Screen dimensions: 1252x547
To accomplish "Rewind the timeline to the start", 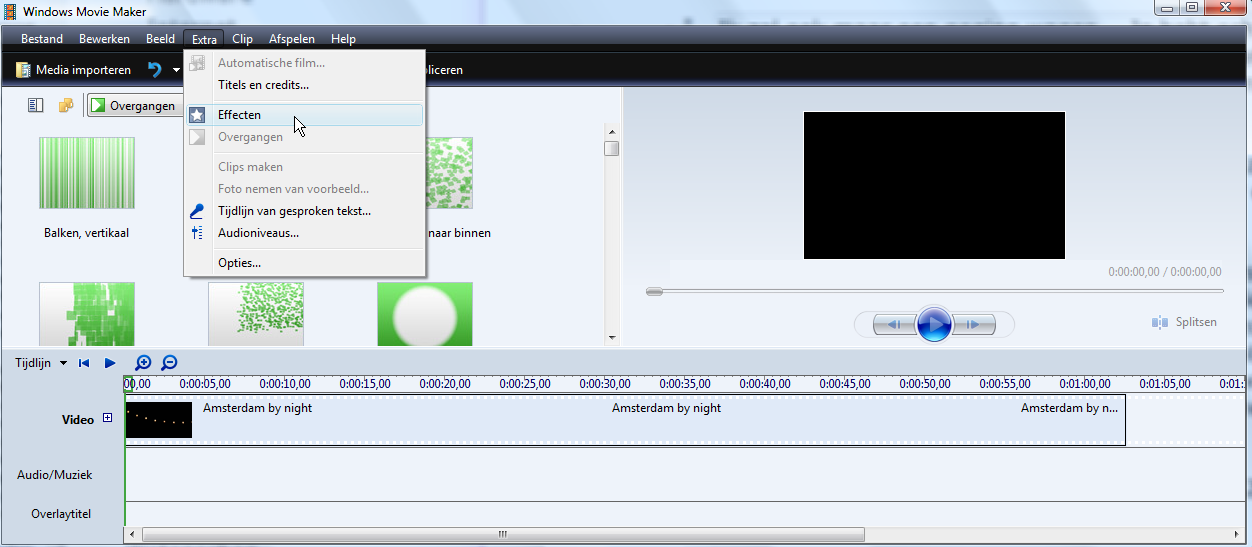I will click(84, 363).
